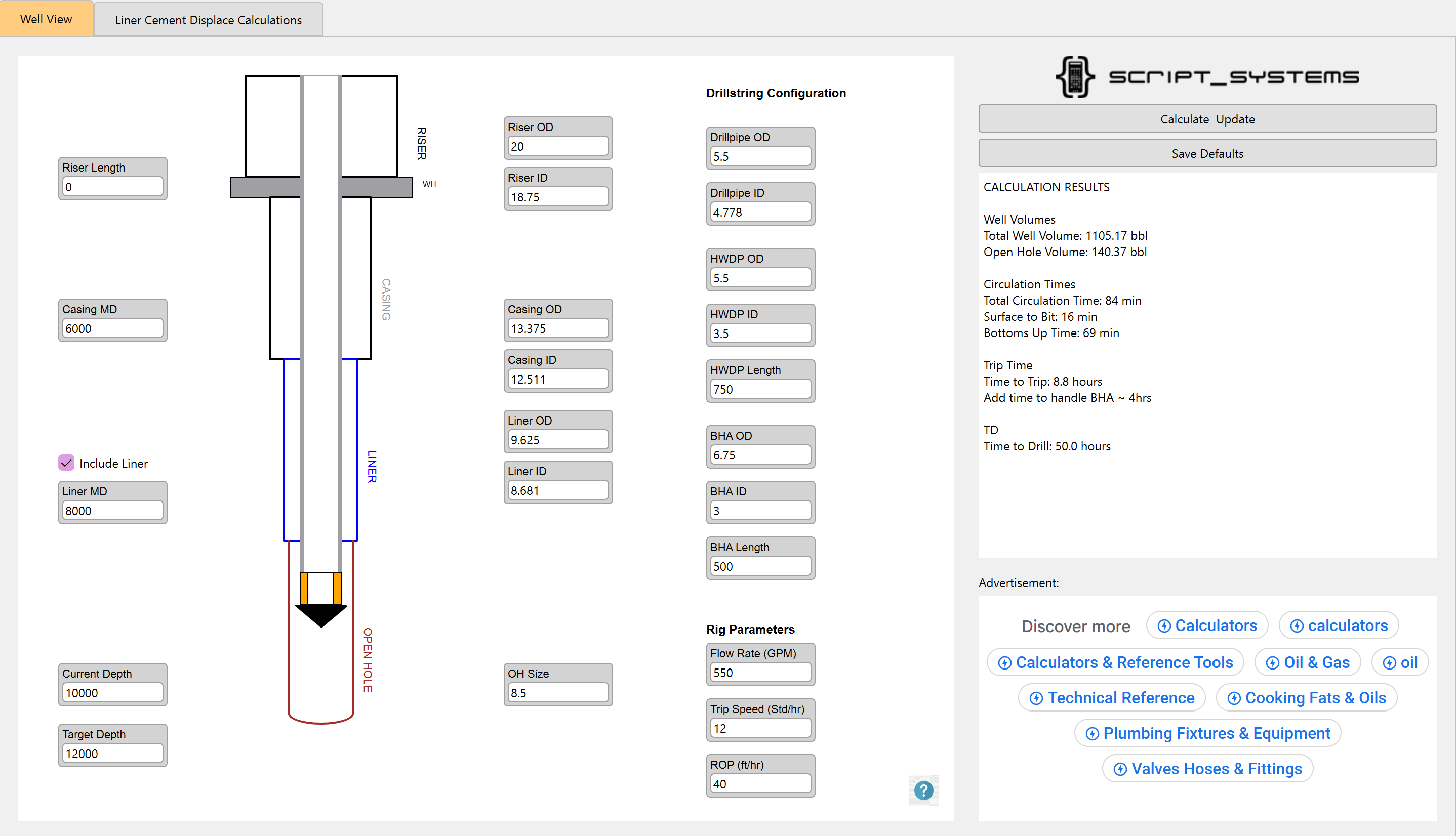
Task: Click the lightning icon on the Calculators pill
Action: click(x=1164, y=626)
